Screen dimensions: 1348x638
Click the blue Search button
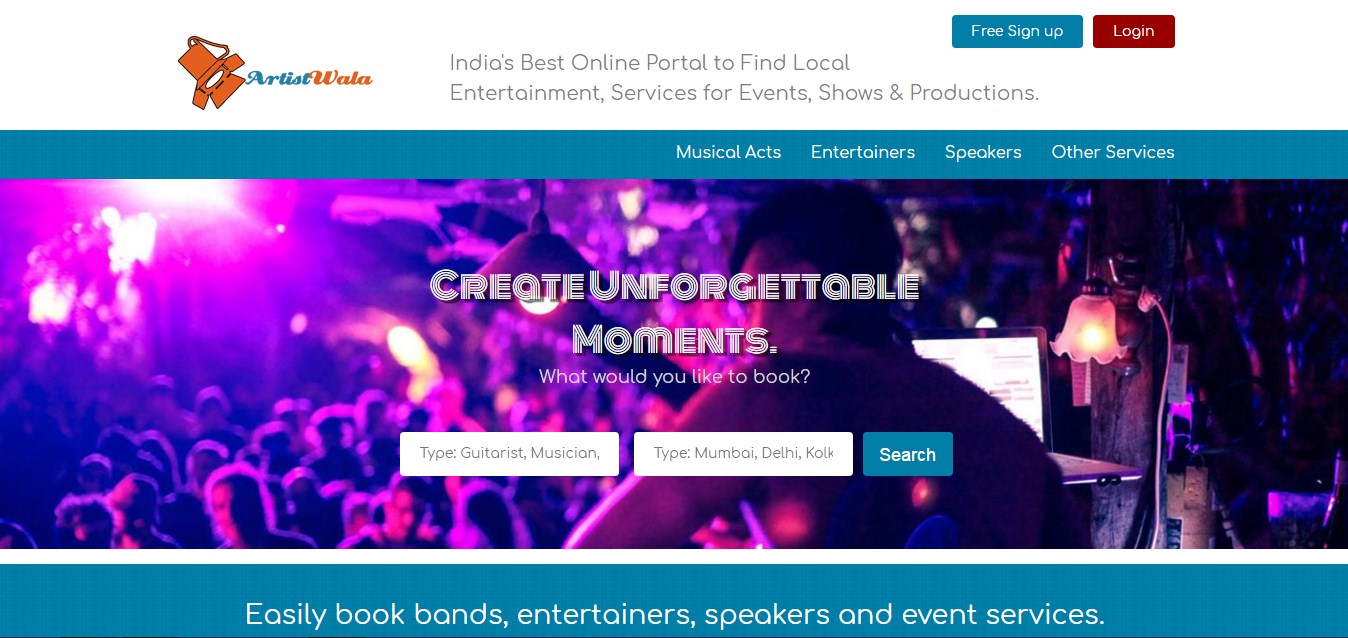pyautogui.click(x=908, y=454)
